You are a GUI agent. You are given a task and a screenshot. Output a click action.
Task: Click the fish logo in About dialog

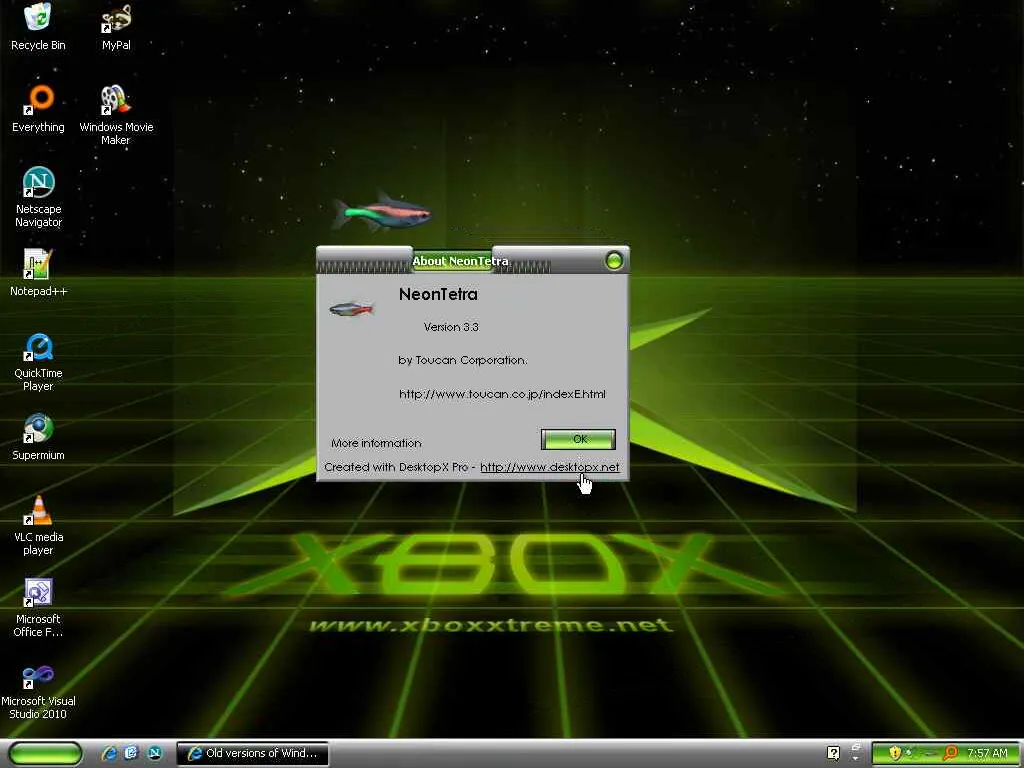[x=351, y=308]
